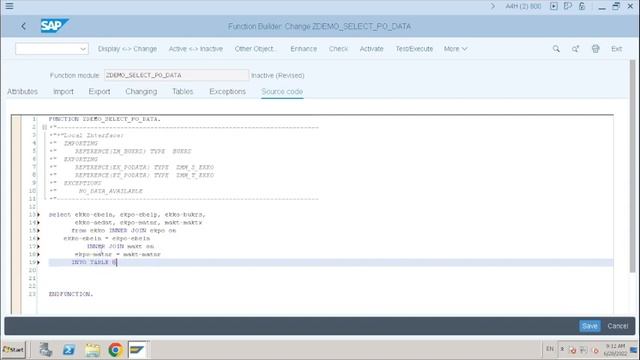Switch to the Import tab
Image resolution: width=640 pixels, height=360 pixels.
63,91
